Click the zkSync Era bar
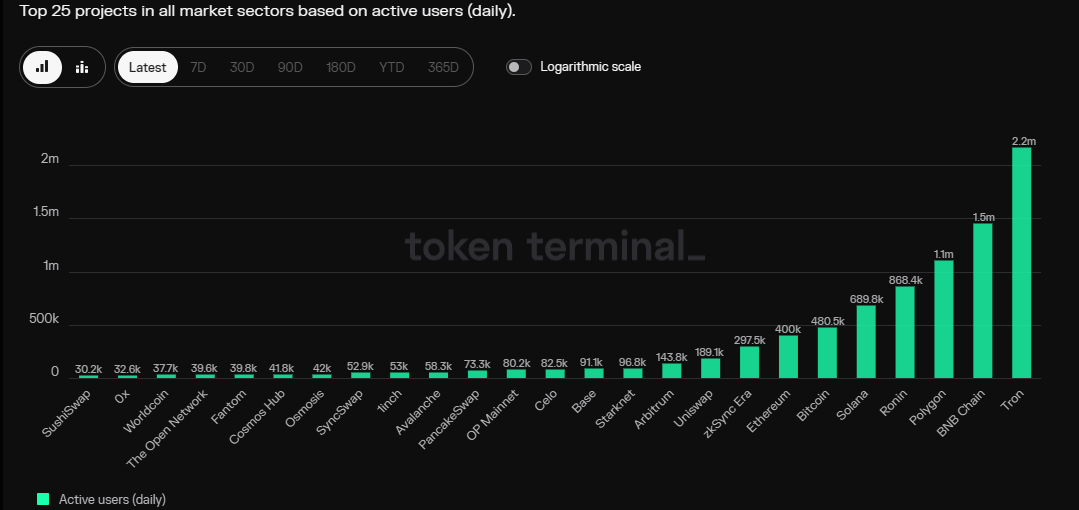 (x=749, y=362)
